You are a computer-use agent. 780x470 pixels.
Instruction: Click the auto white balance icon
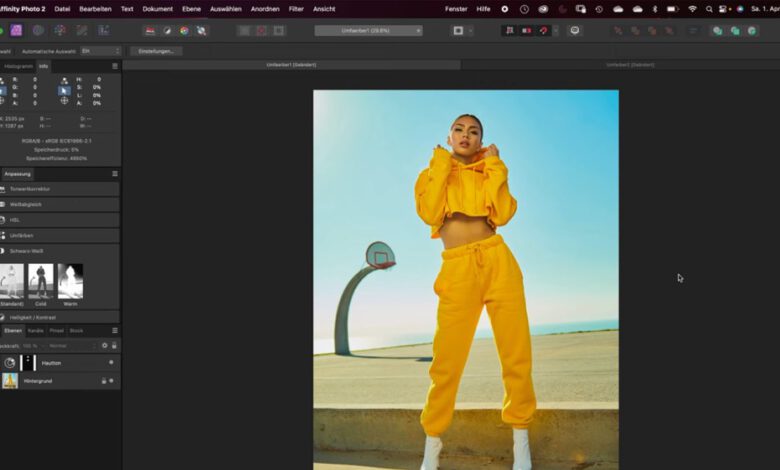(x=201, y=31)
